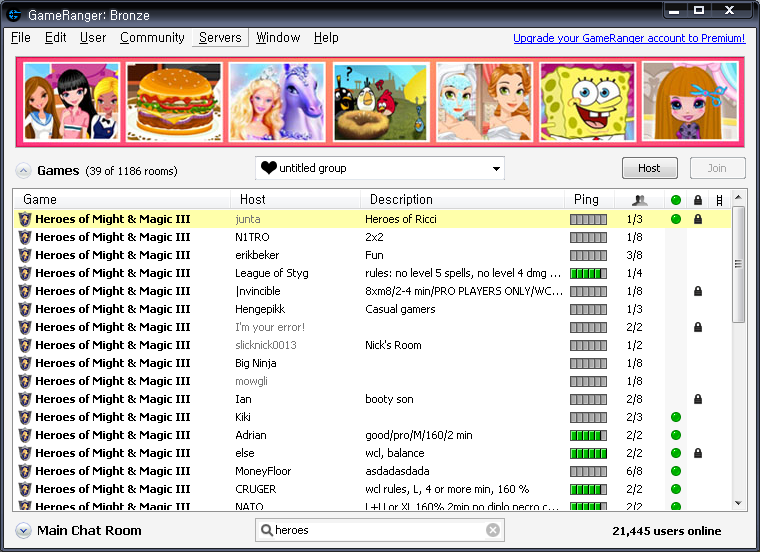760x552 pixels.
Task: Sort the list by Ping column header
Action: (x=586, y=200)
